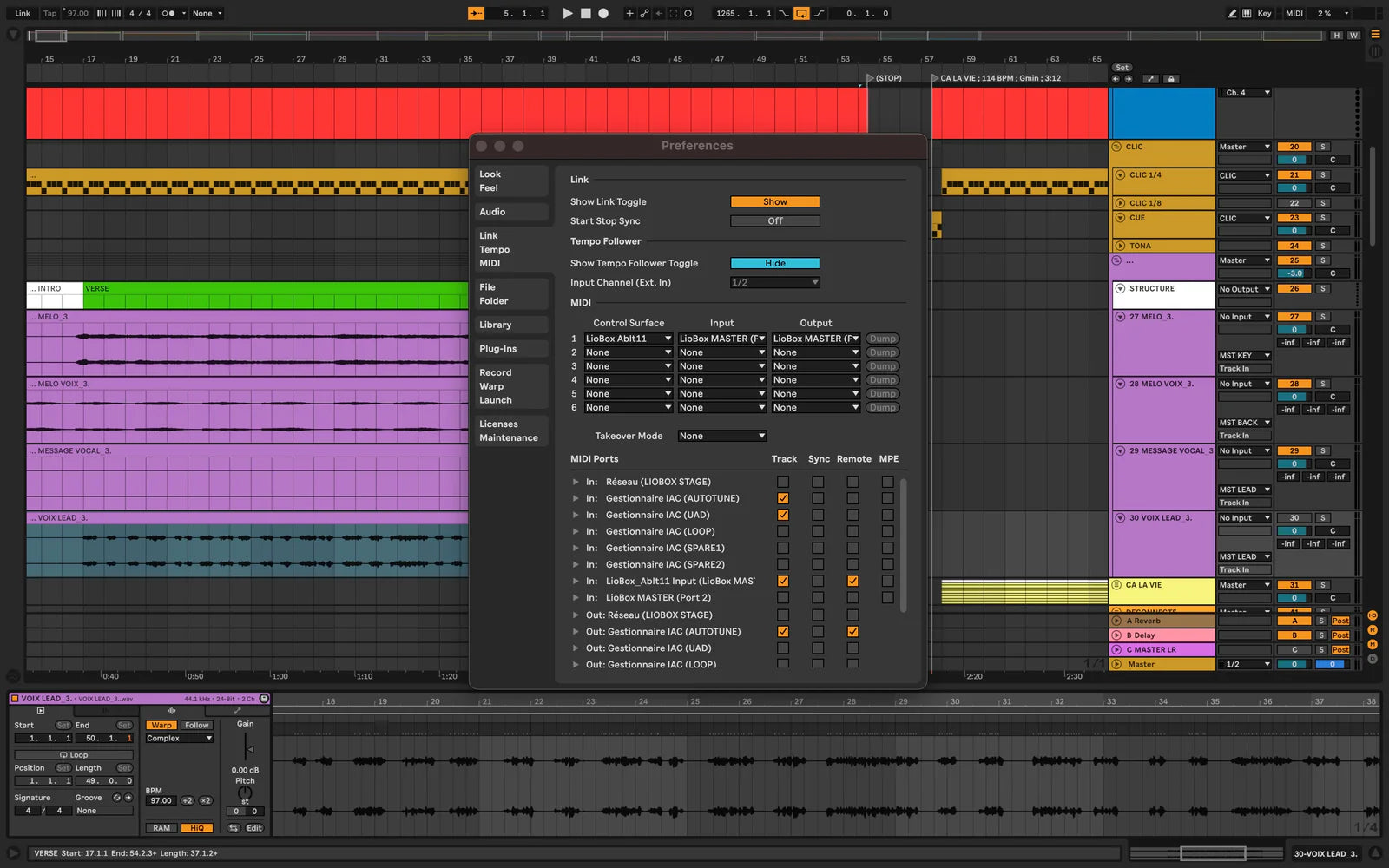1389x868 pixels.
Task: Open the Audio preferences tab
Action: tap(492, 212)
